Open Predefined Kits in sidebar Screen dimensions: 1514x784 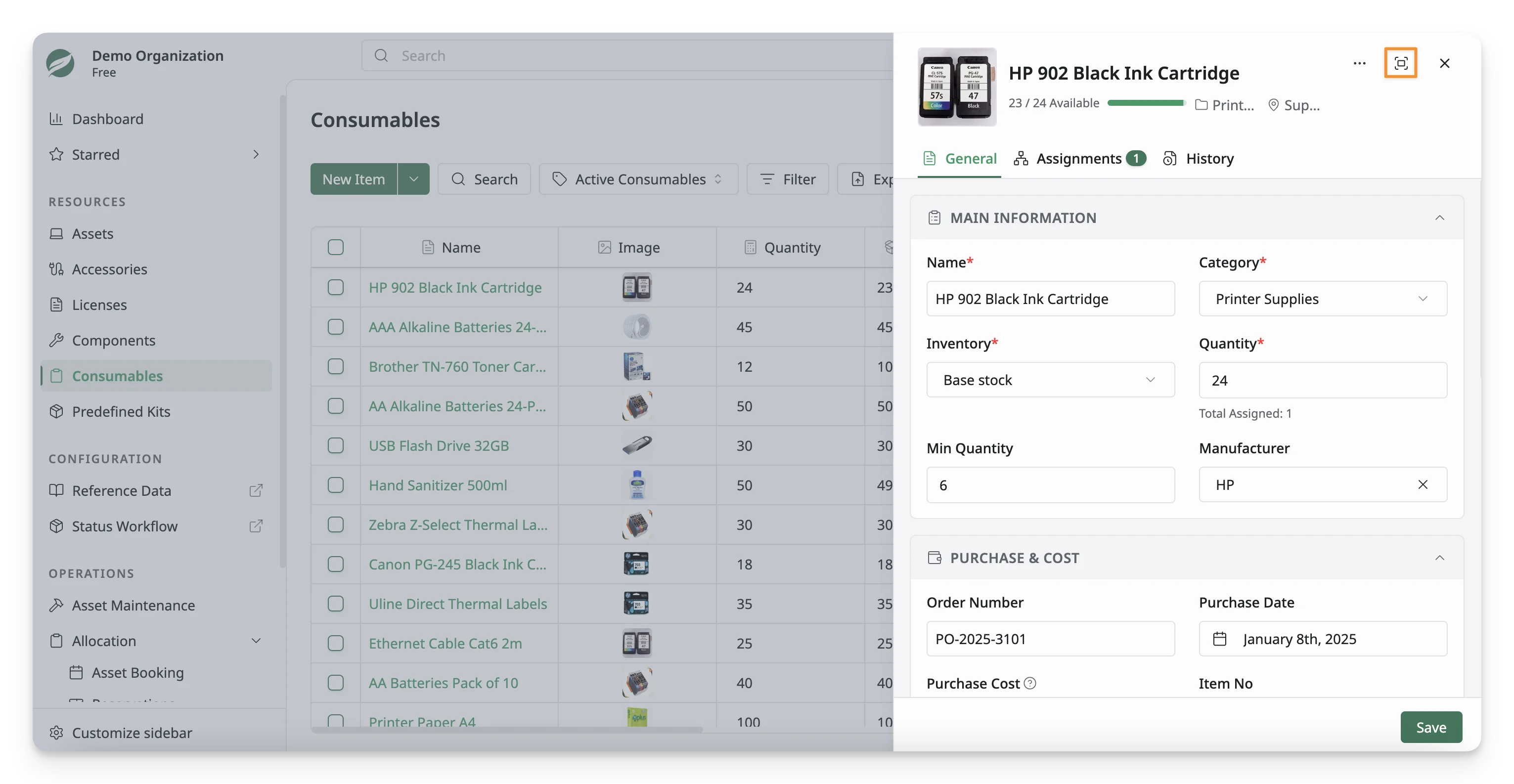tap(156, 411)
